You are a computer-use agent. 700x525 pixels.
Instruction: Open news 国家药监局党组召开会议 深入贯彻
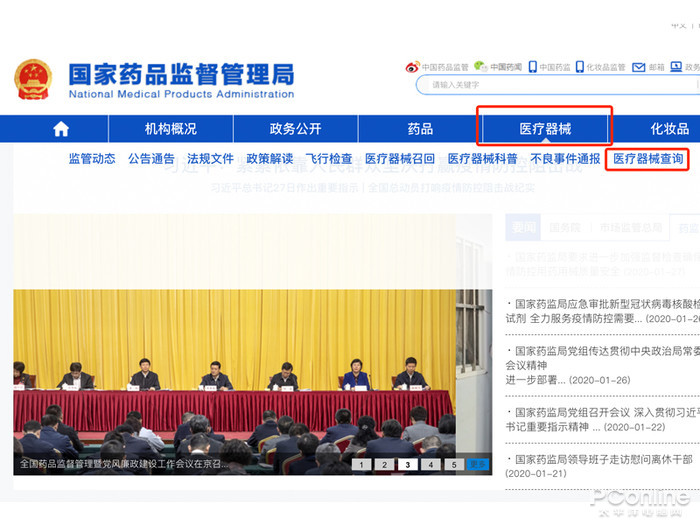603,420
